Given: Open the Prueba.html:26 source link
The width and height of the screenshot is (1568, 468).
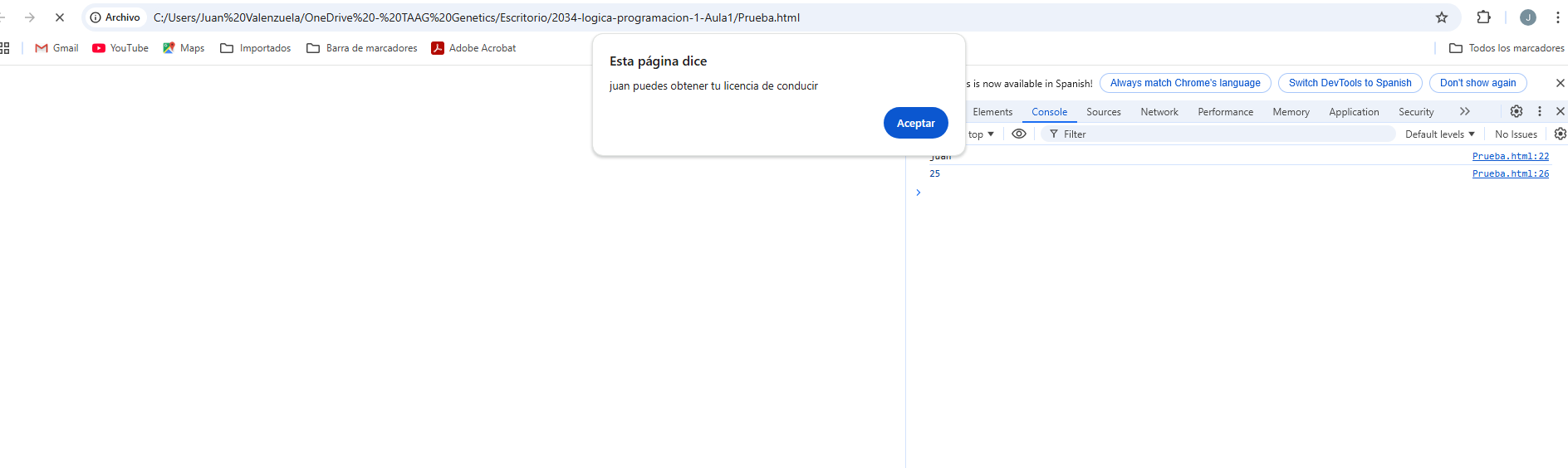Looking at the screenshot, I should click(1510, 173).
